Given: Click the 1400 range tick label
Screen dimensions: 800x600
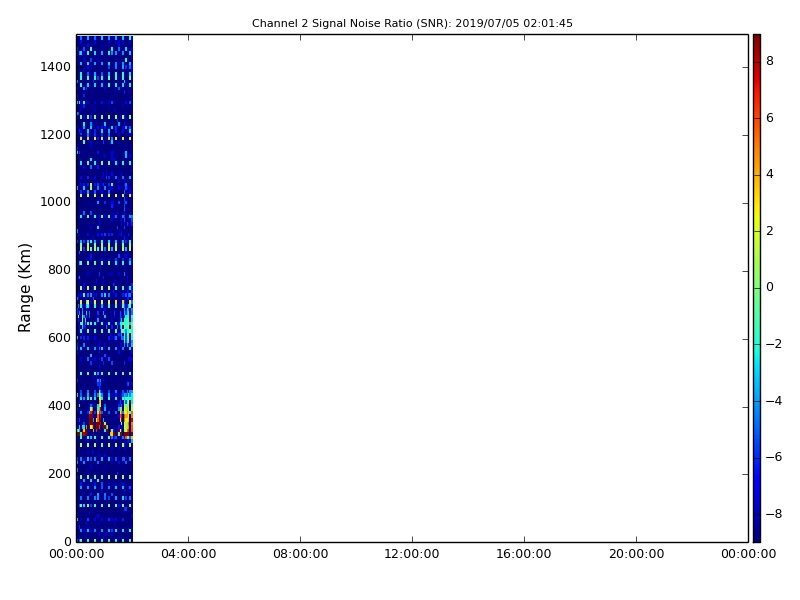Looking at the screenshot, I should (x=55, y=67).
